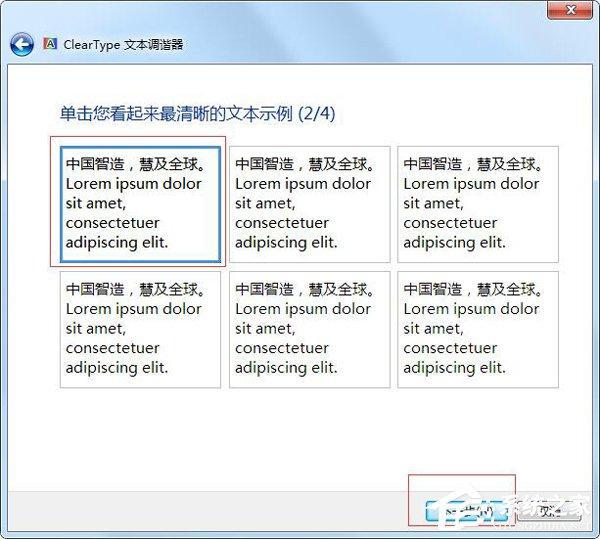Image resolution: width=600 pixels, height=539 pixels.
Task: Choose the bottom-middle text sample box
Action: (309, 329)
